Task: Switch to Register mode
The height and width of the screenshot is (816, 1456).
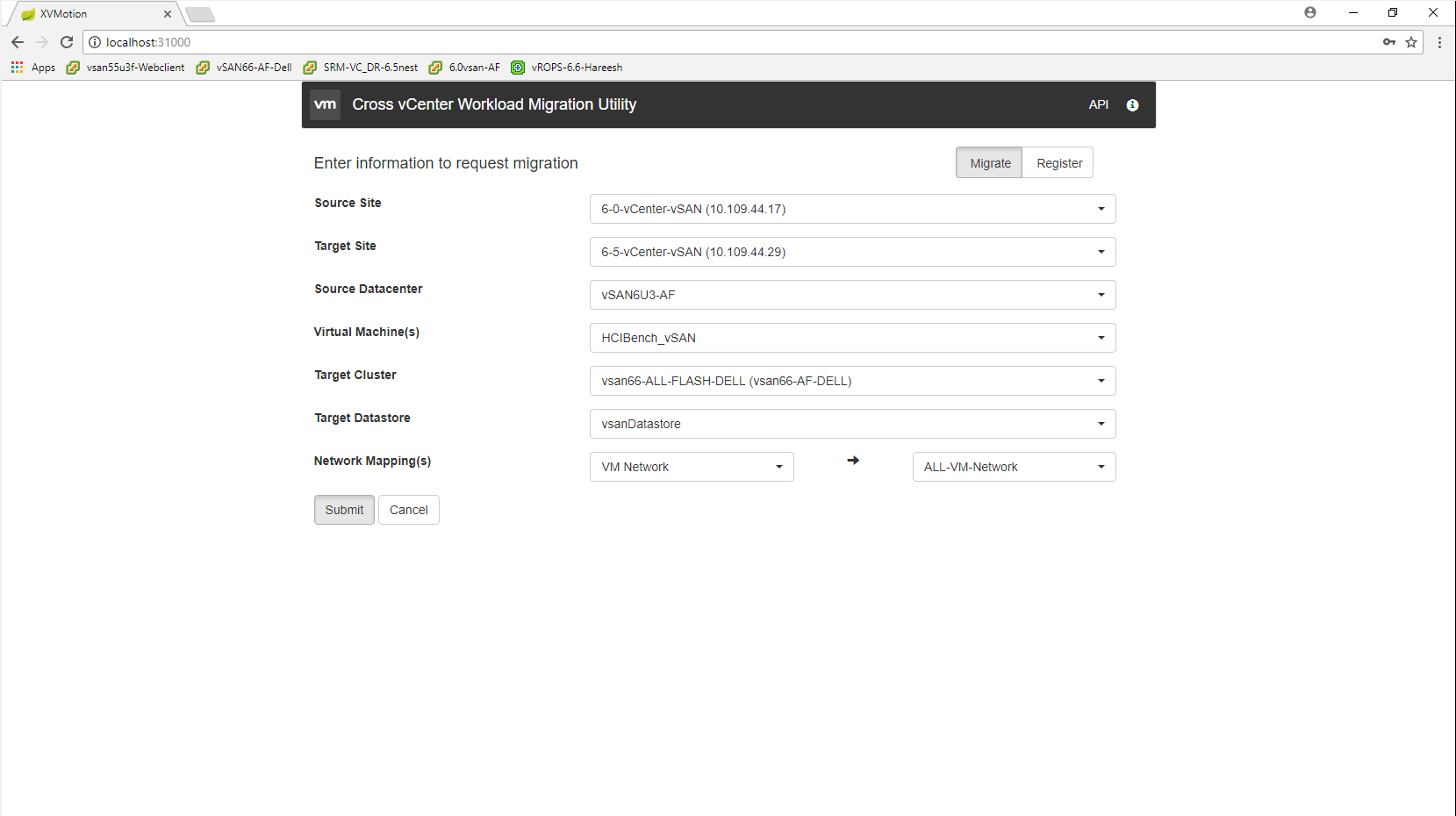Action: point(1058,163)
